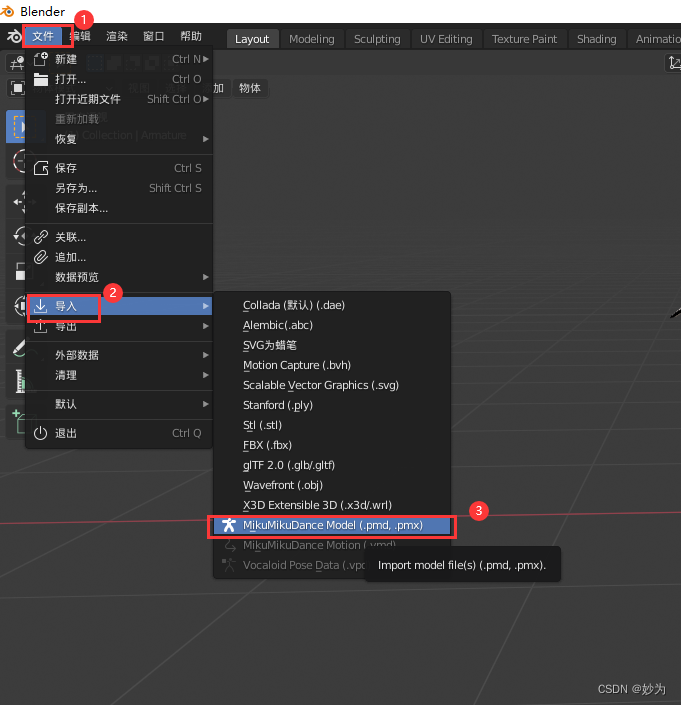Import Collada (.dae) file

tap(332, 305)
